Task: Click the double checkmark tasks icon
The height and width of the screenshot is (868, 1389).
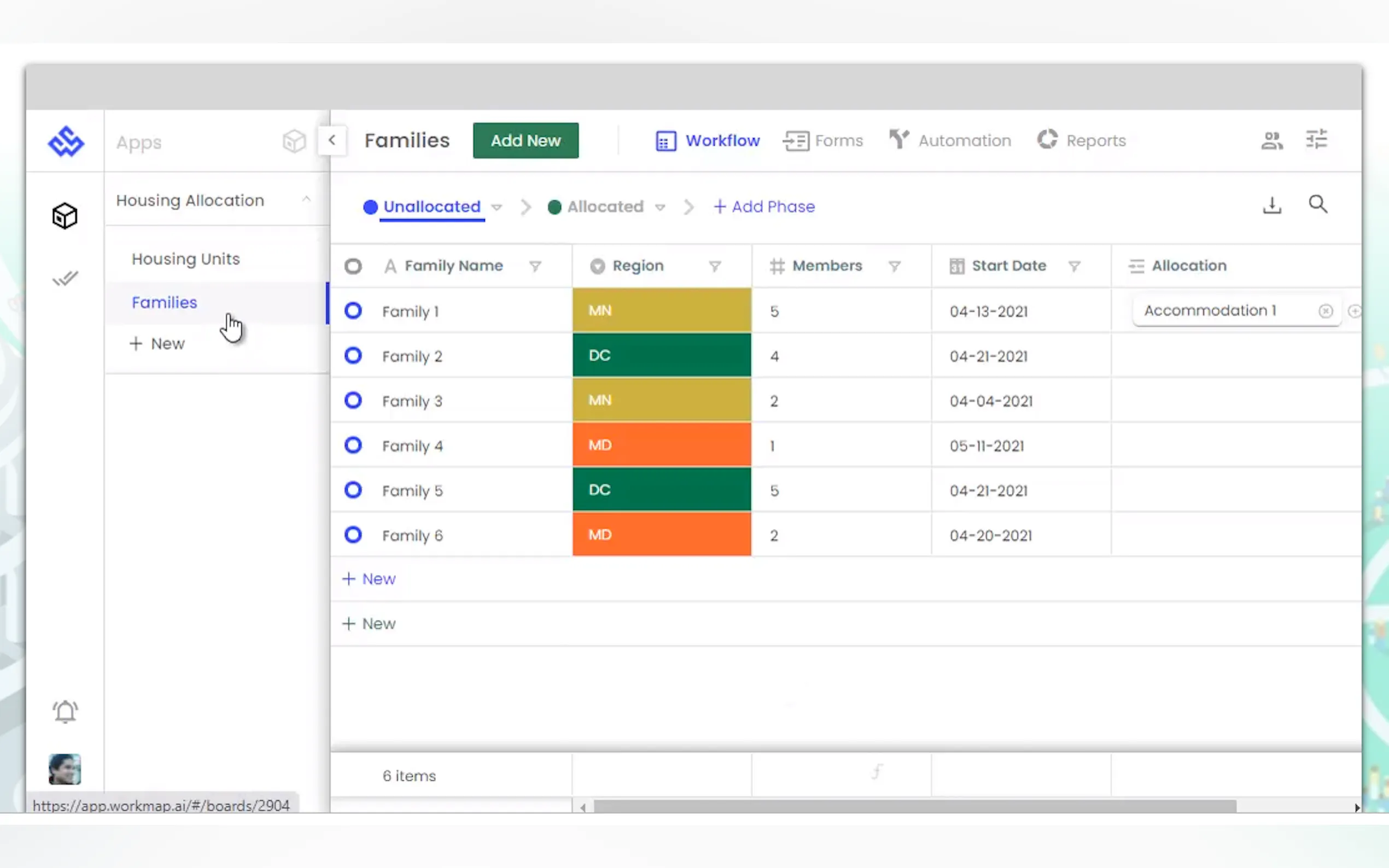Action: [65, 279]
